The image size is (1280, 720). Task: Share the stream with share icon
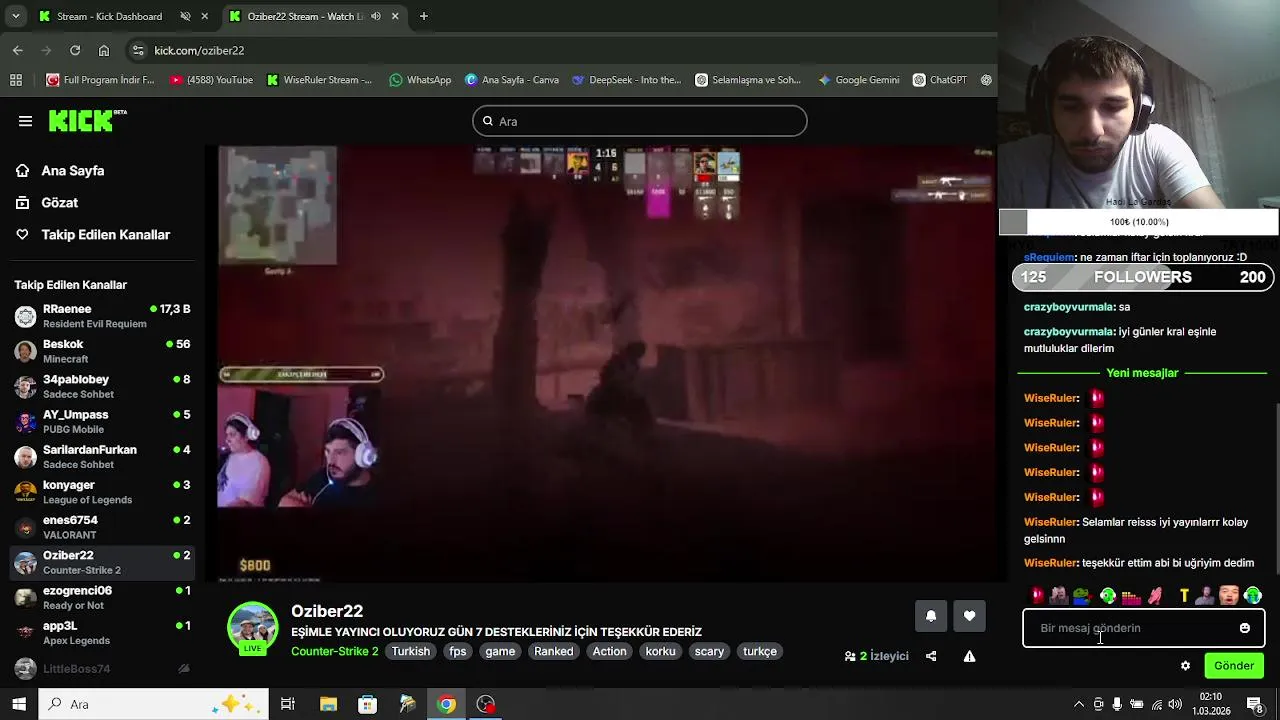(931, 656)
